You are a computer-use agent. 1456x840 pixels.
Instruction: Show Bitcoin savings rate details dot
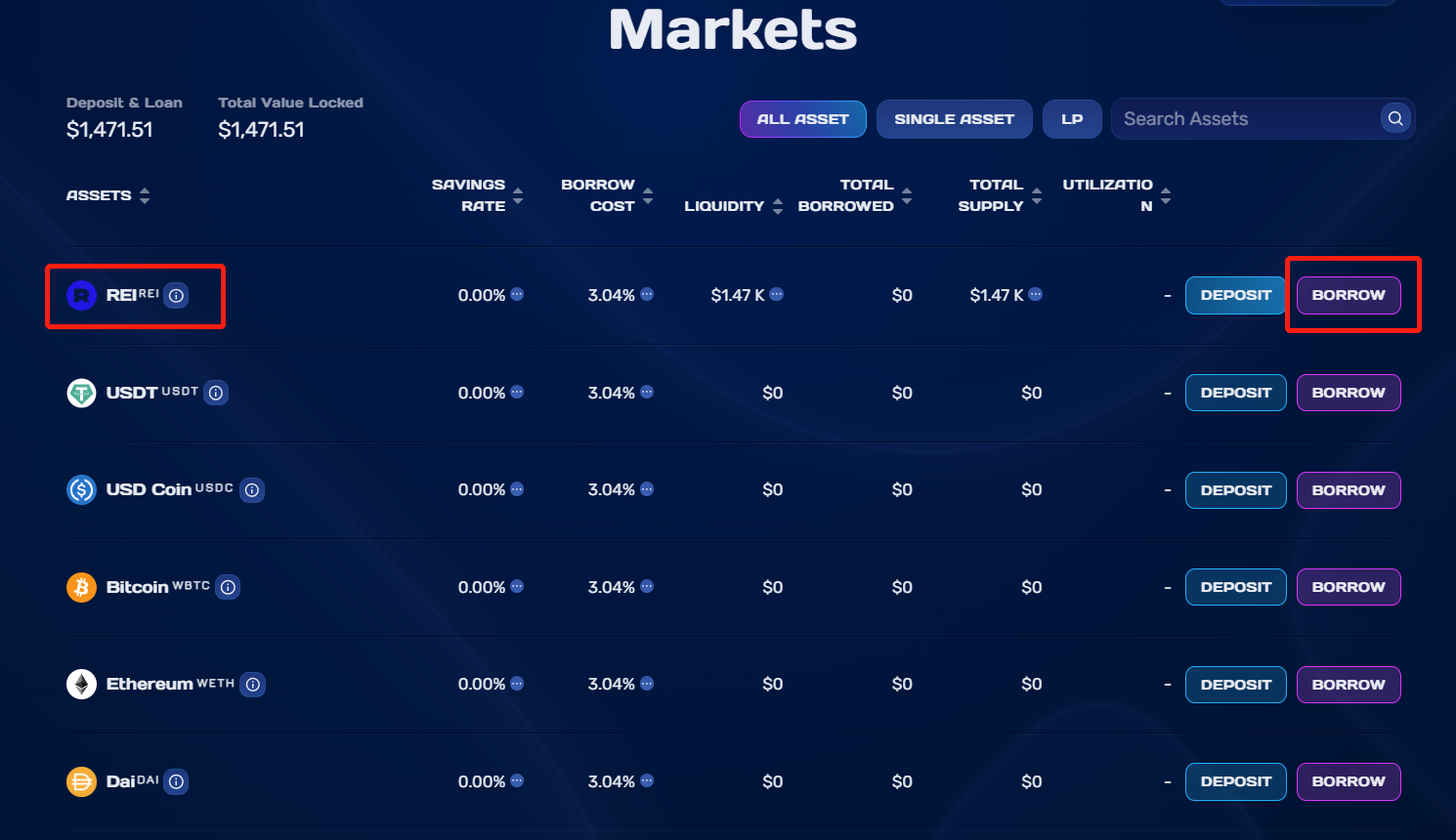(x=517, y=586)
